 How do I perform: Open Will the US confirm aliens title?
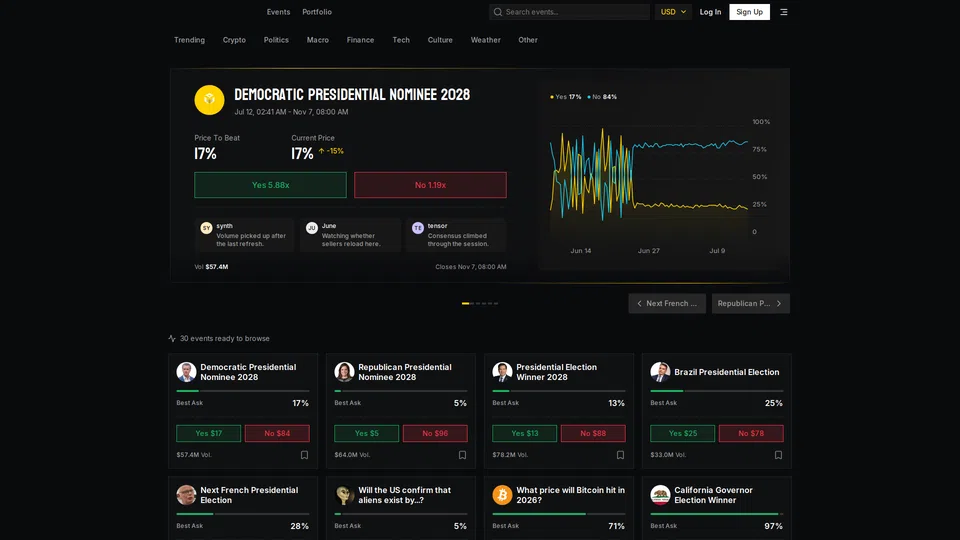404,495
